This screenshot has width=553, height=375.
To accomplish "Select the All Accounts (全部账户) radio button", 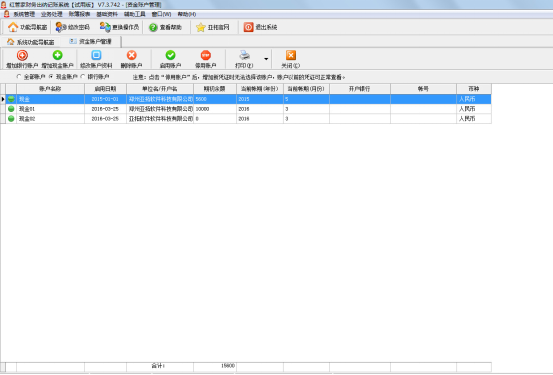I will click(x=19, y=76).
